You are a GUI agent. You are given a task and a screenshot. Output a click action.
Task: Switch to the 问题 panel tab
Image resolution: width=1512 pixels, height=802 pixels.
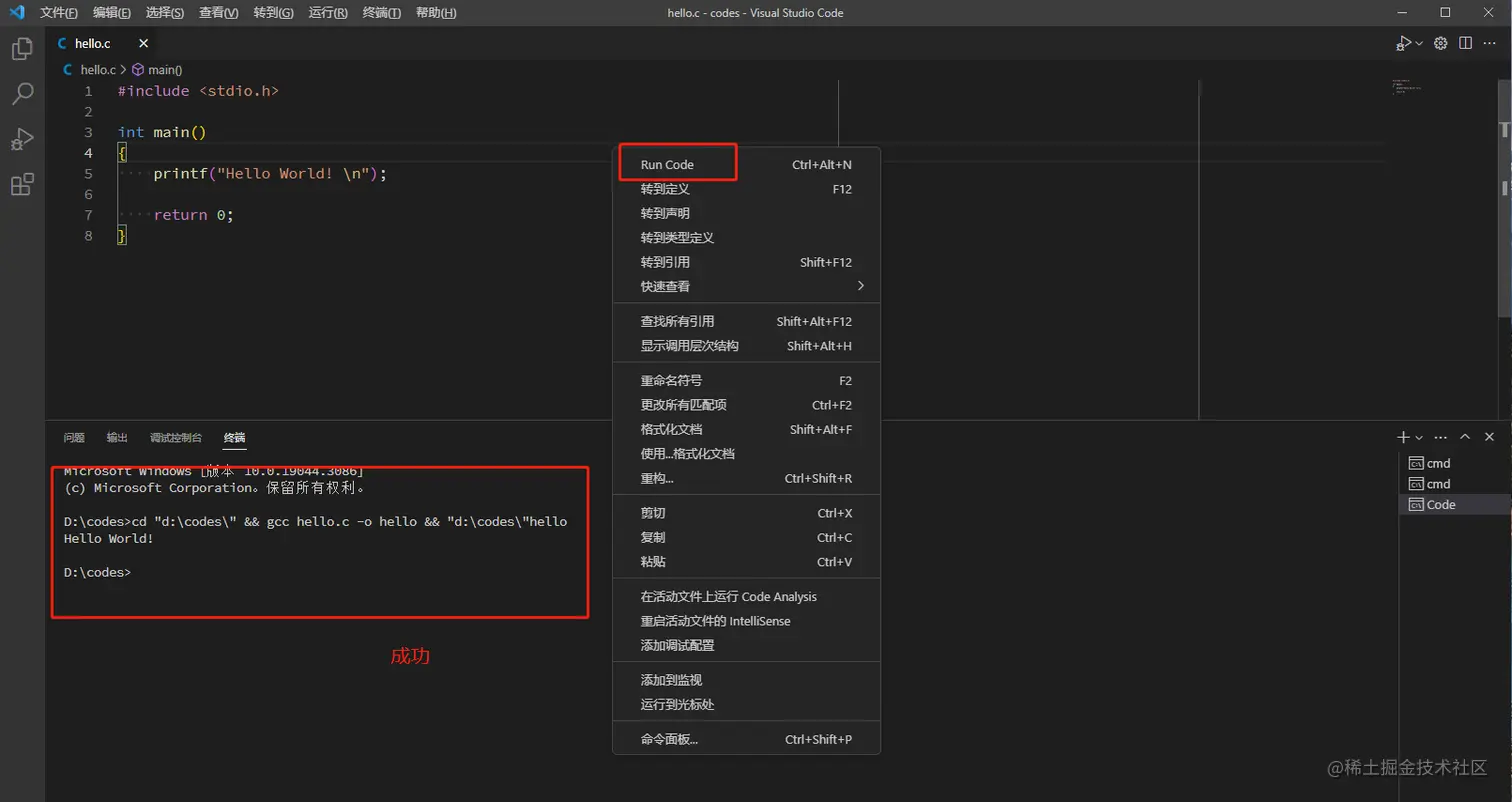[74, 438]
